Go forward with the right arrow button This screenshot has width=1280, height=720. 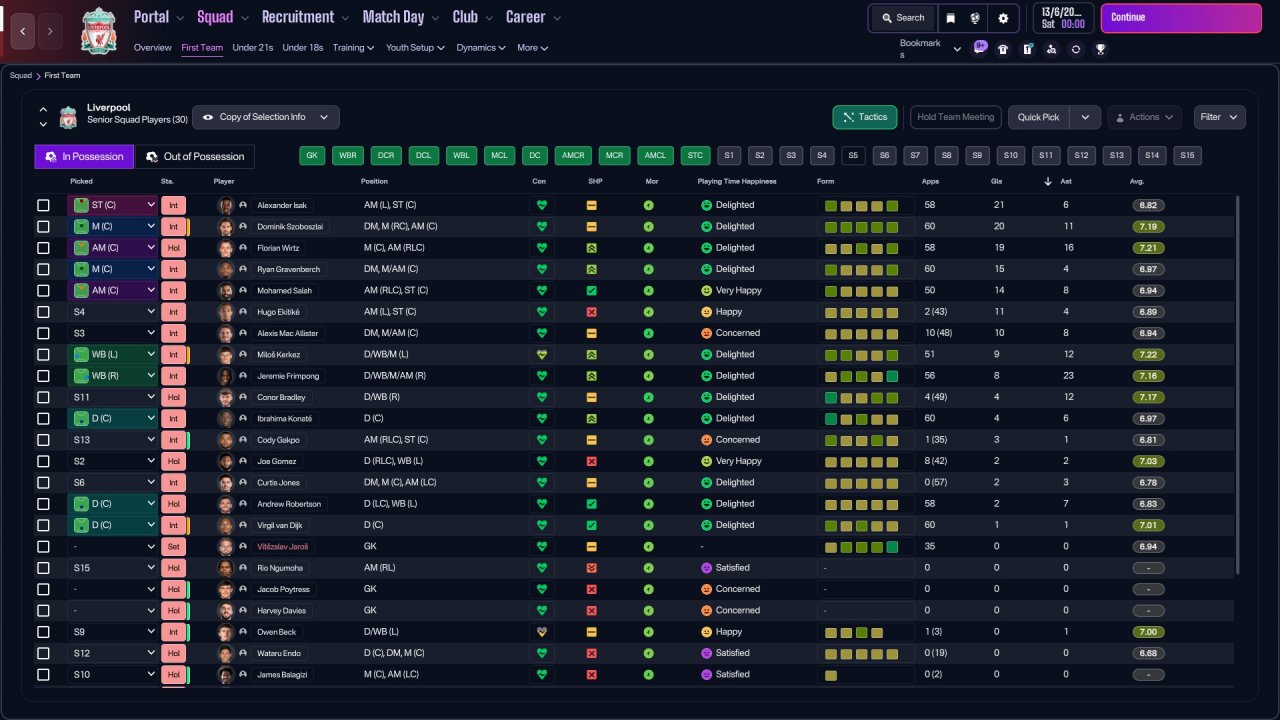tap(51, 31)
